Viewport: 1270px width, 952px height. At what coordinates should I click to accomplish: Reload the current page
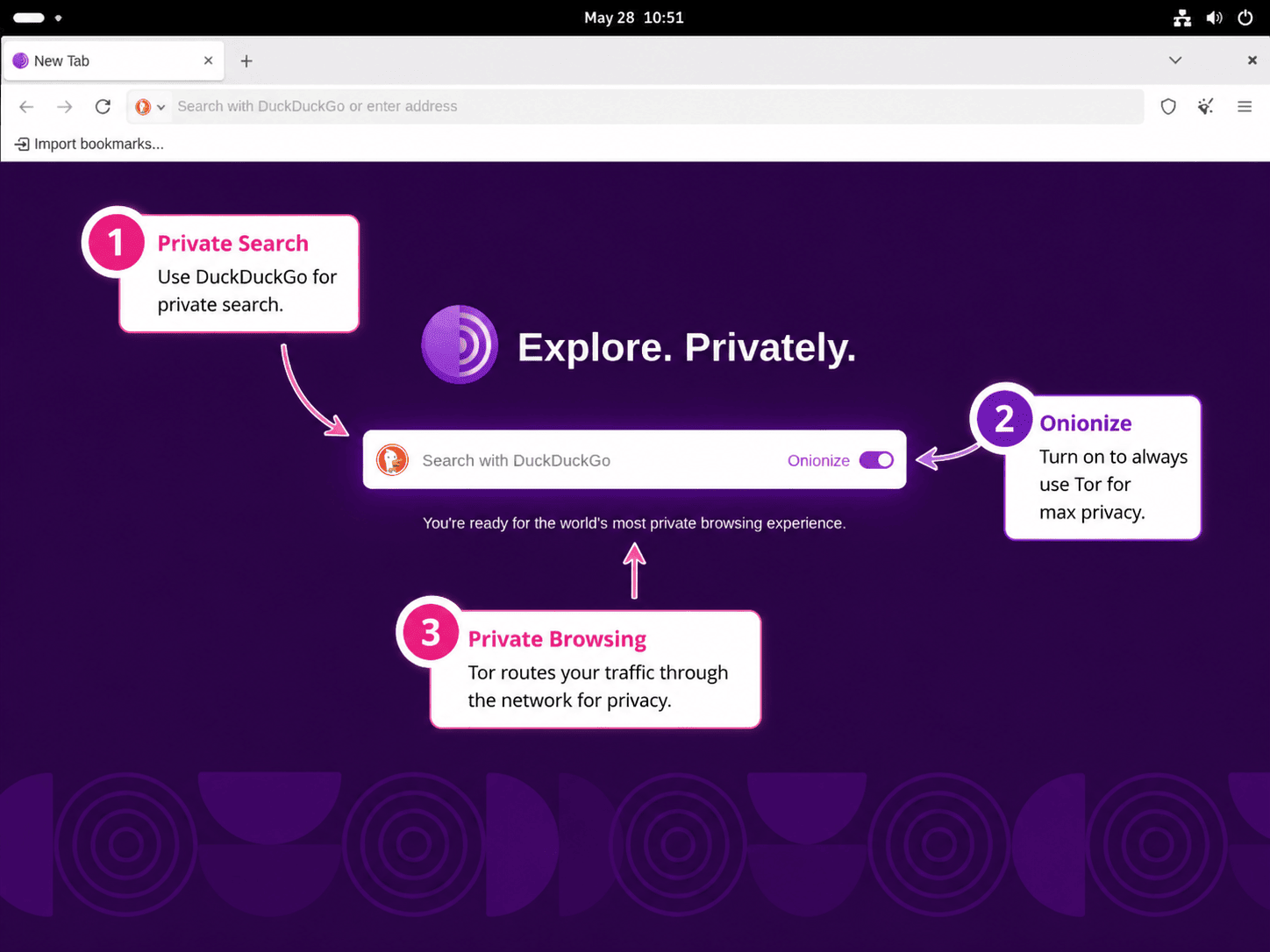coord(103,107)
